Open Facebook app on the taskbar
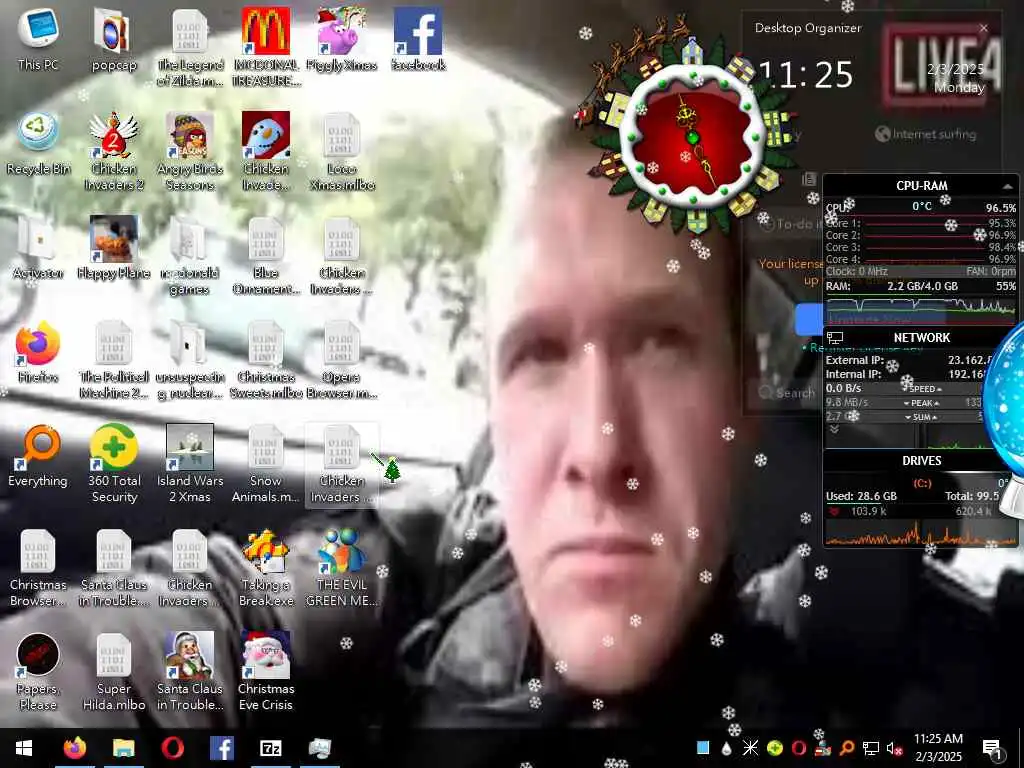This screenshot has width=1024, height=768. coord(221,748)
